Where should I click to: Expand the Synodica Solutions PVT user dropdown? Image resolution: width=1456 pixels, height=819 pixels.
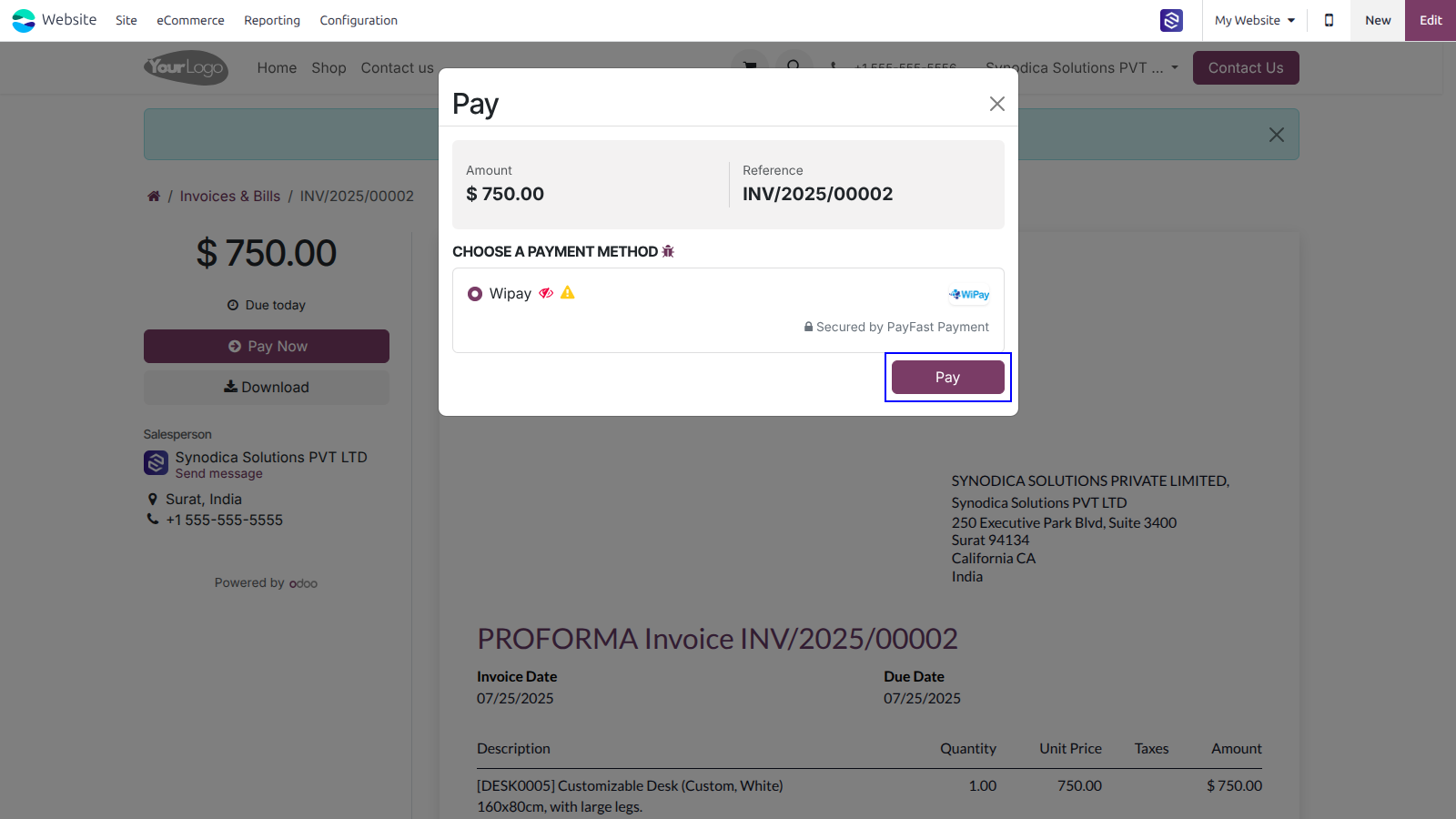1081,67
